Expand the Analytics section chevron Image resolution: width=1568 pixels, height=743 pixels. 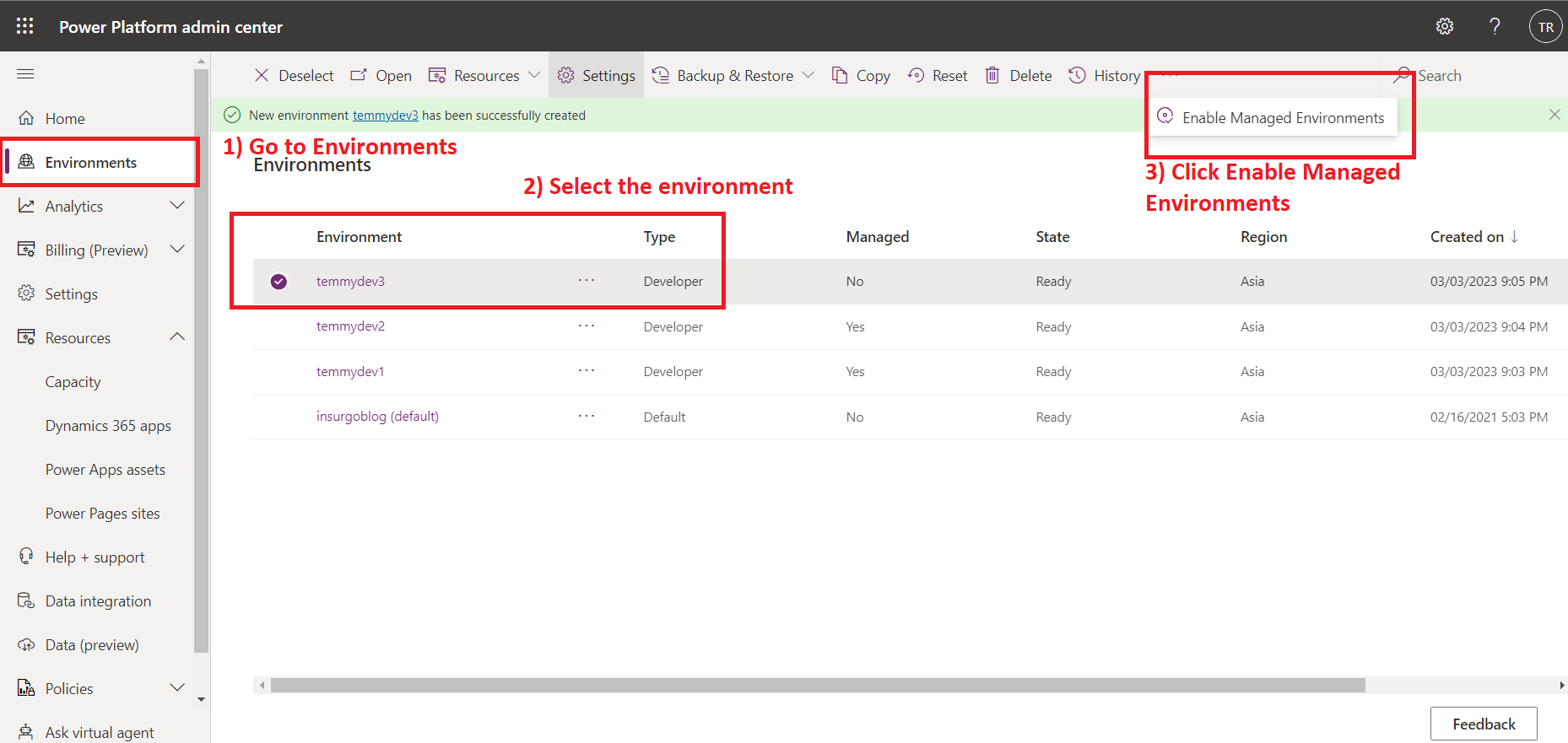pos(177,206)
